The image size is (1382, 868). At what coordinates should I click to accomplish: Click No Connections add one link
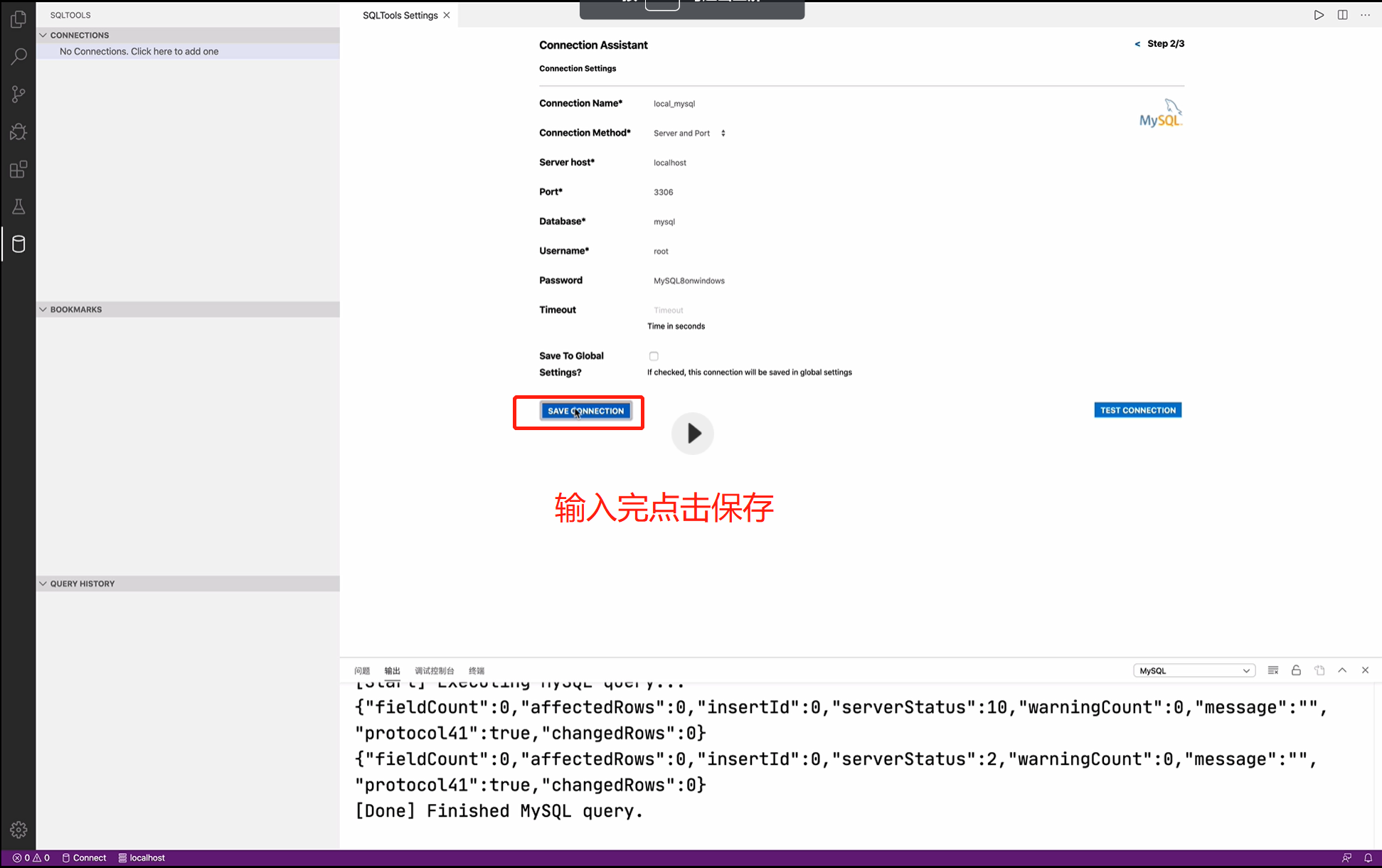click(x=139, y=51)
